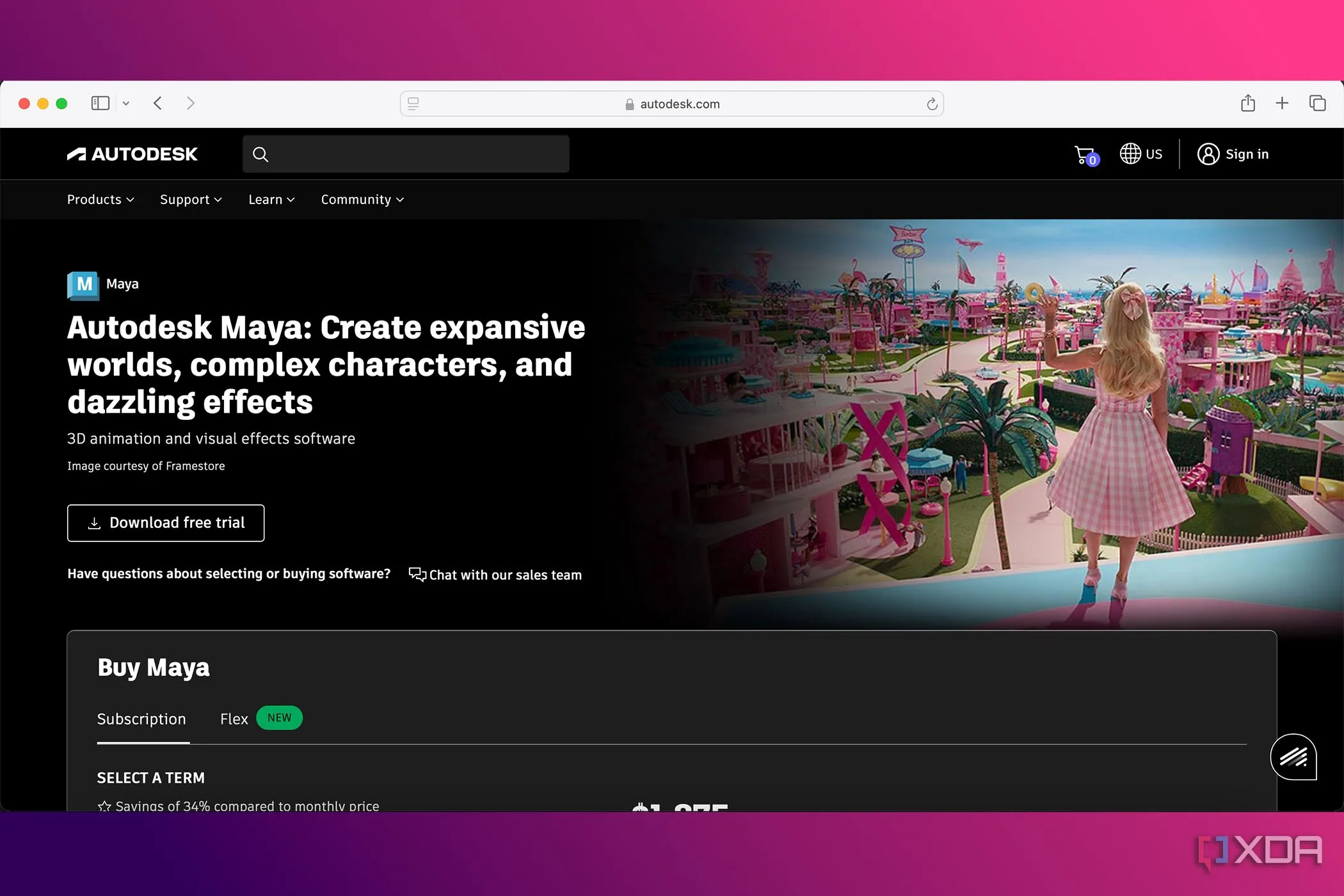Viewport: 1344px width, 896px height.
Task: Show Safari tab overview
Action: (x=1317, y=103)
